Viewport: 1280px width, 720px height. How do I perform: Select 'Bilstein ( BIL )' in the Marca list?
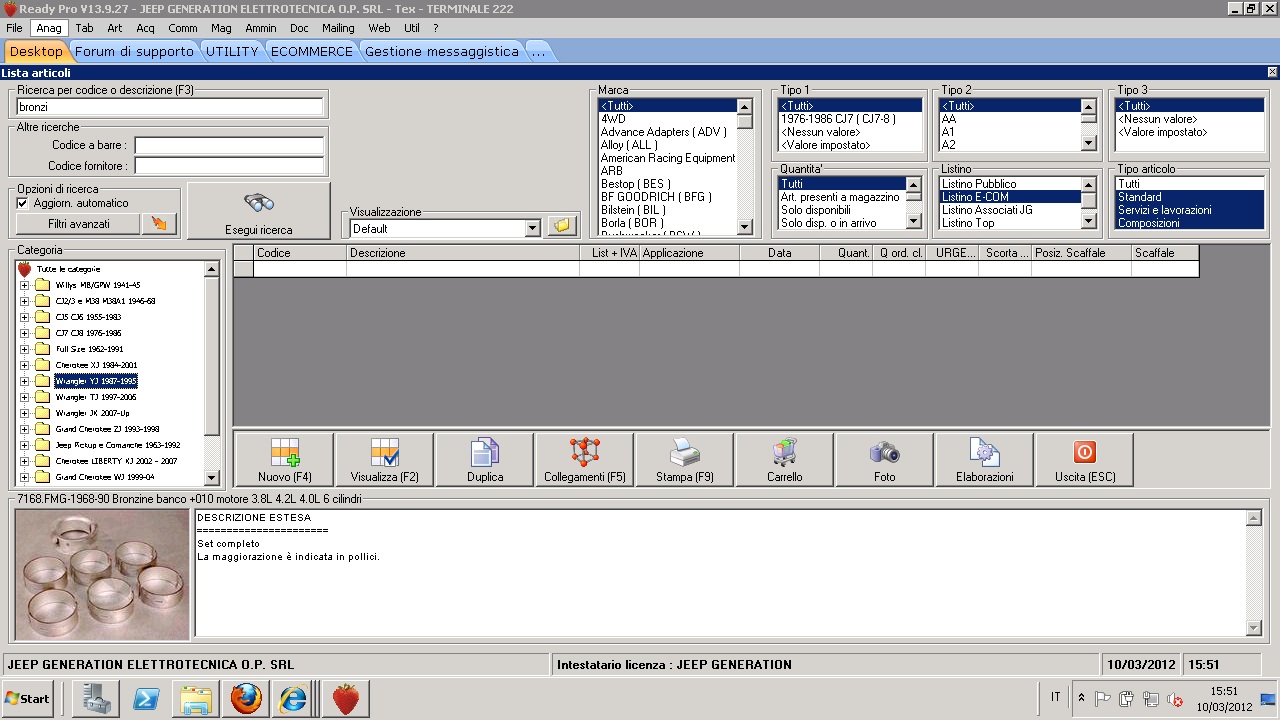[667, 210]
